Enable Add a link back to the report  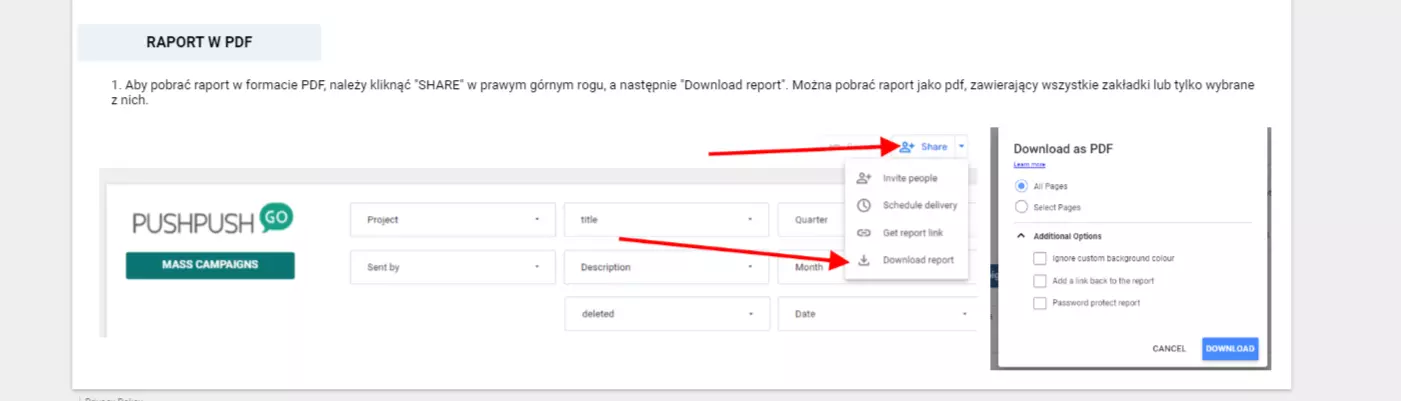click(1040, 281)
